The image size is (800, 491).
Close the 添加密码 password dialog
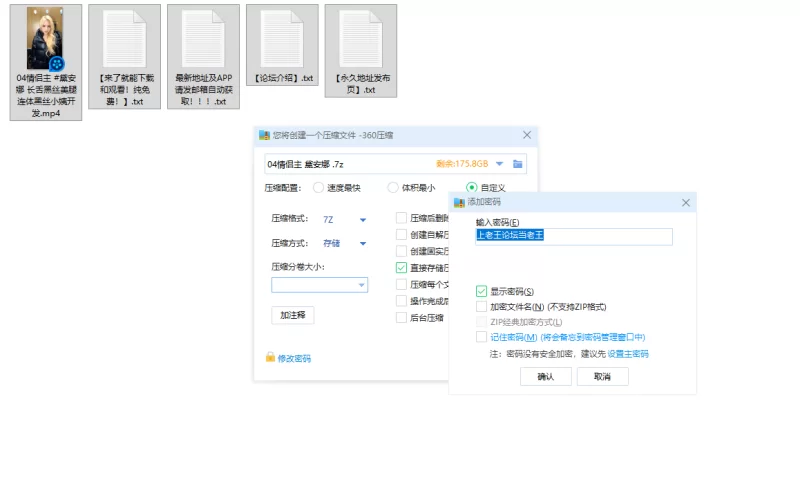[686, 202]
